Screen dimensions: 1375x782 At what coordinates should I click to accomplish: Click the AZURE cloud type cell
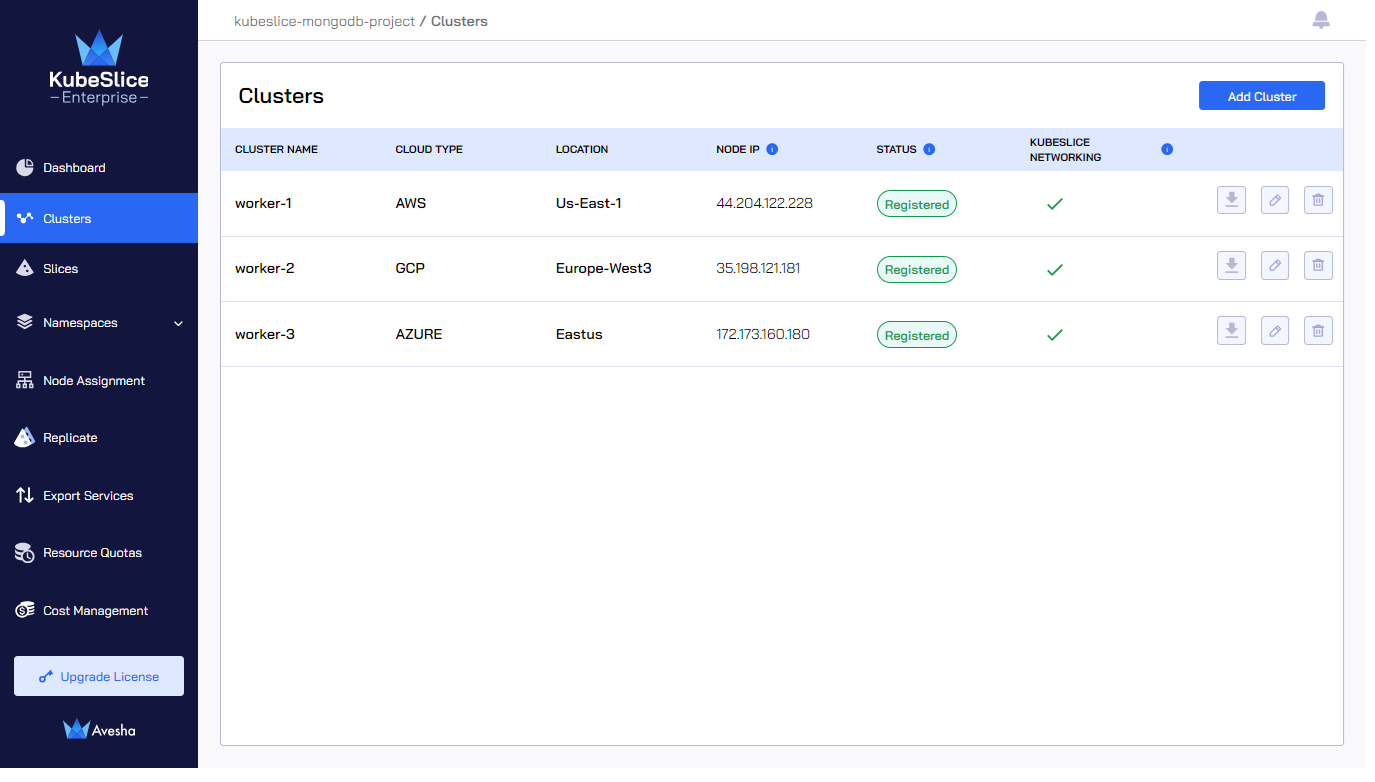tap(419, 334)
